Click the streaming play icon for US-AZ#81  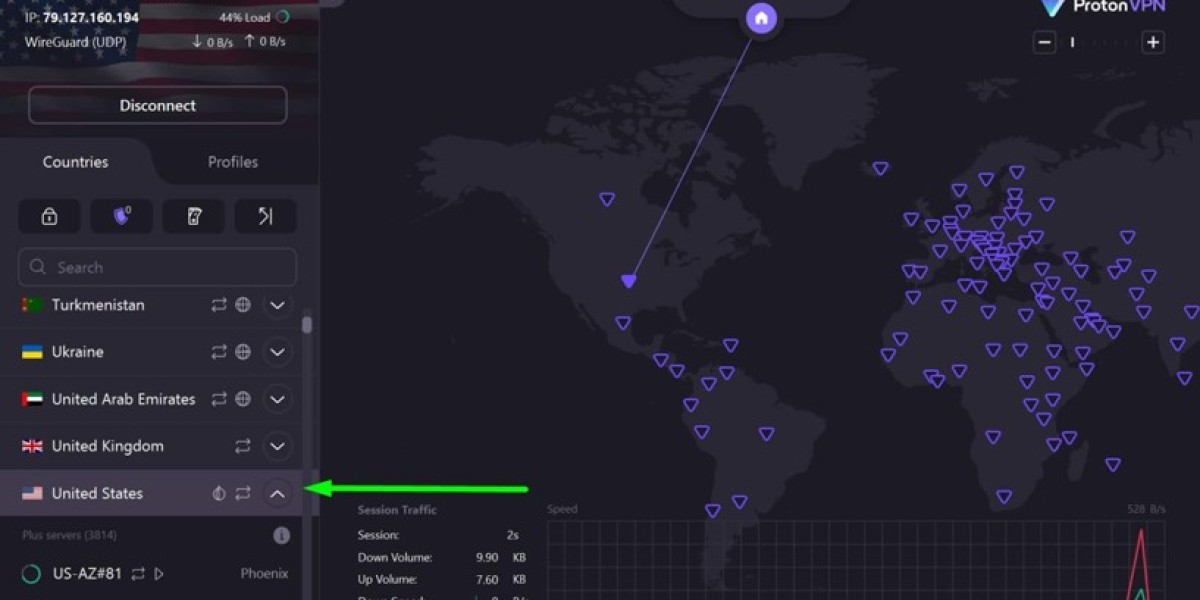159,574
